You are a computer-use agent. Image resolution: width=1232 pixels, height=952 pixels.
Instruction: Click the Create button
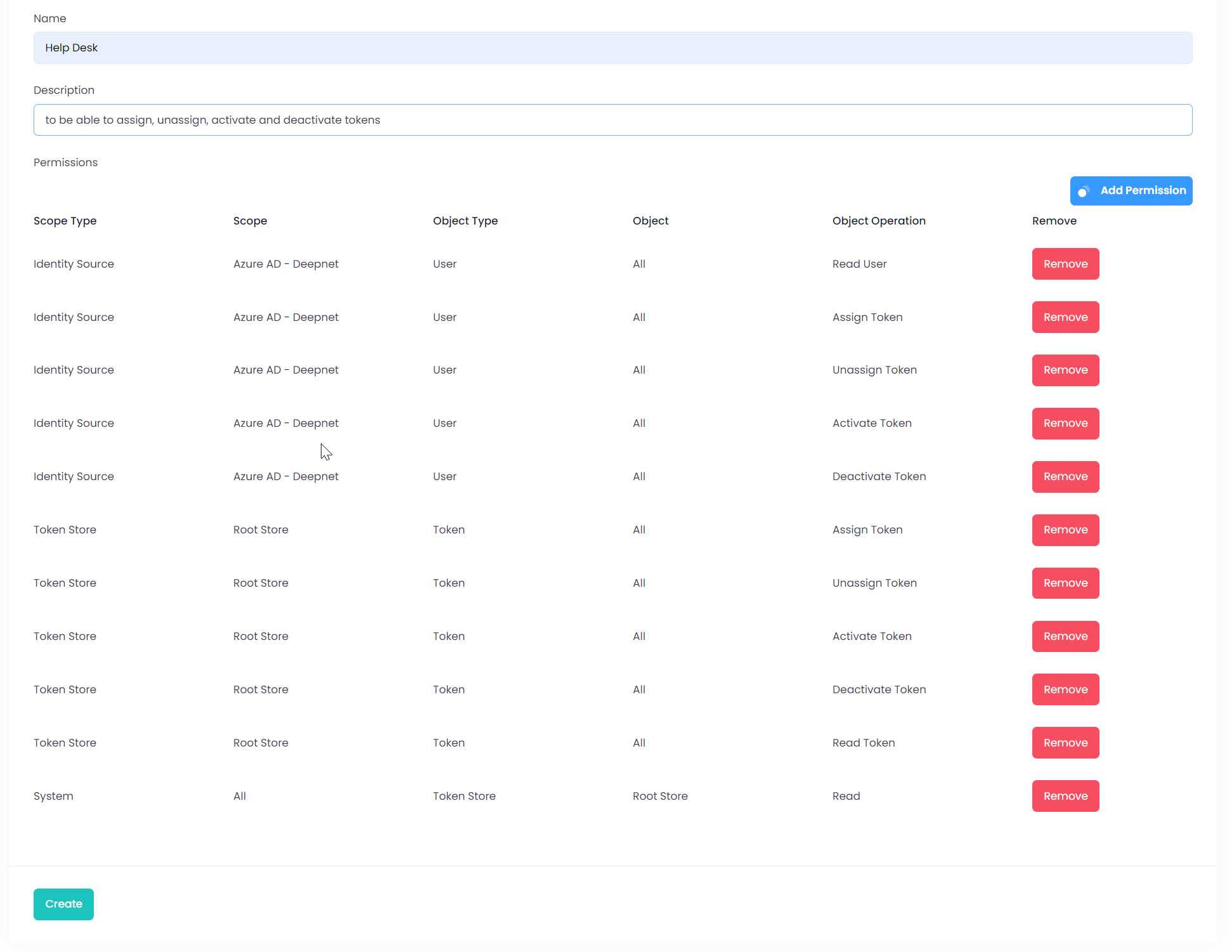(x=63, y=904)
